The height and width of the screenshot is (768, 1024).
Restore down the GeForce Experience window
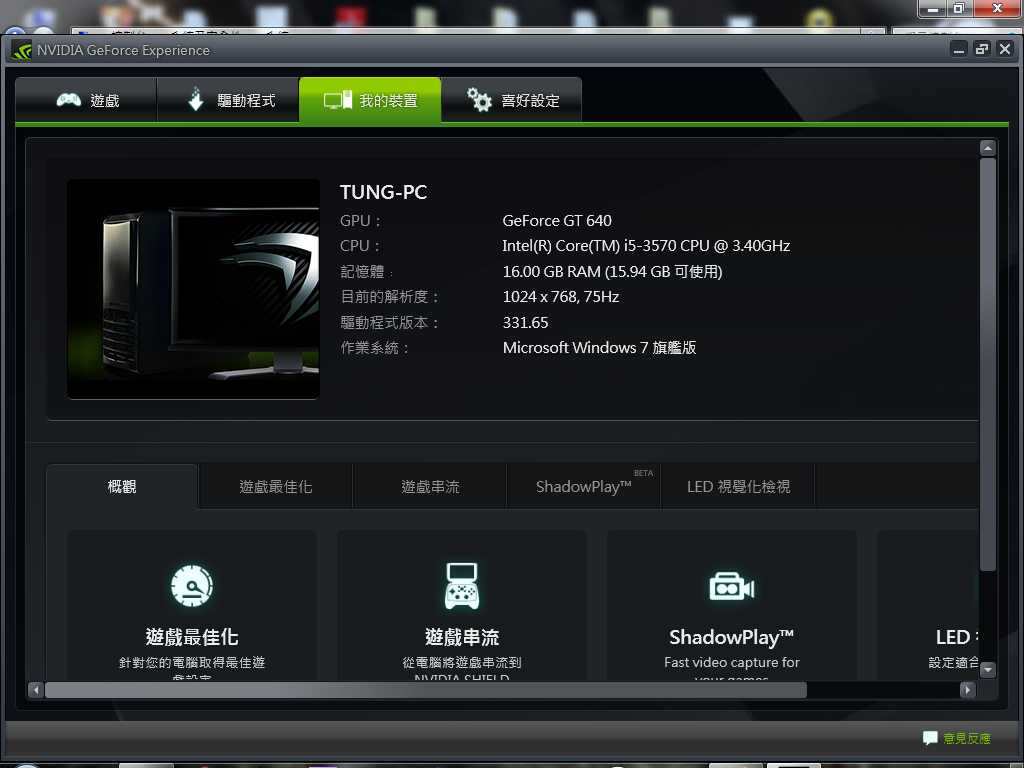[982, 49]
